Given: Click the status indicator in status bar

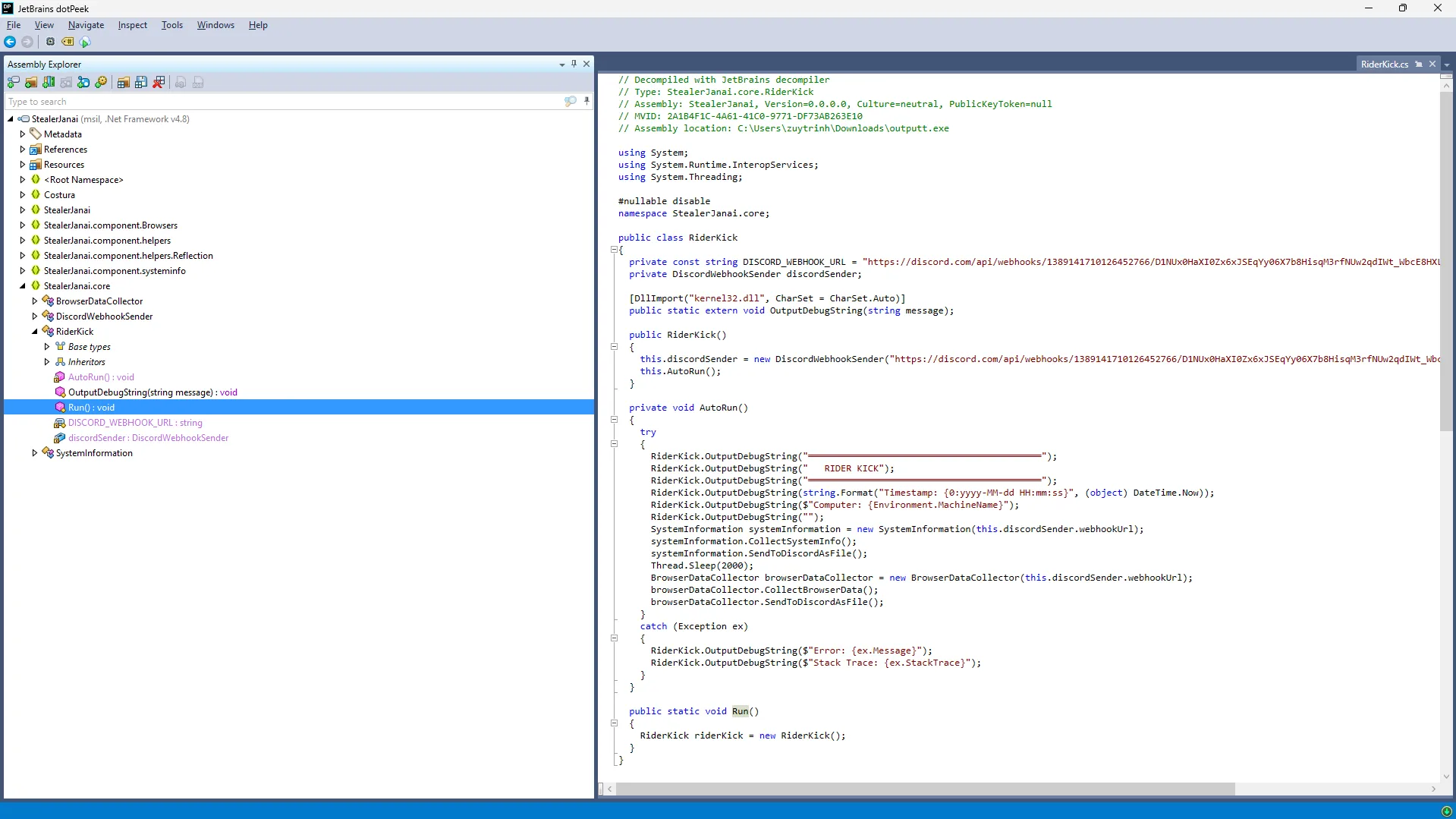Looking at the screenshot, I should [x=1446, y=811].
